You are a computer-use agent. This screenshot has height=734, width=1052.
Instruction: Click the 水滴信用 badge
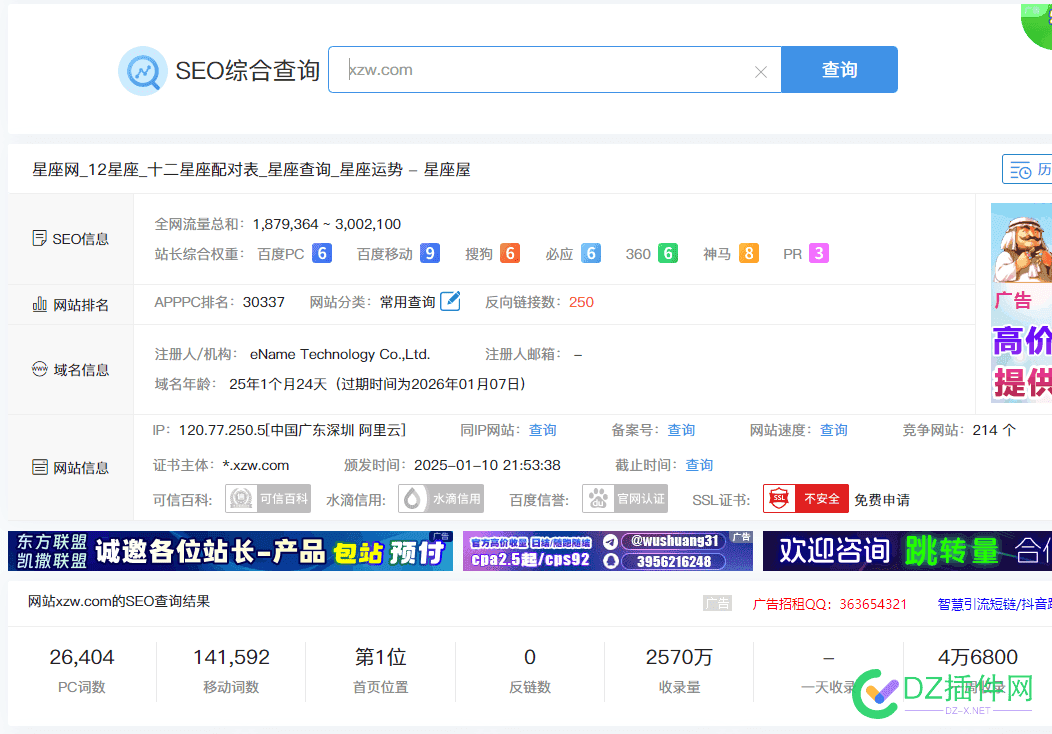(441, 499)
